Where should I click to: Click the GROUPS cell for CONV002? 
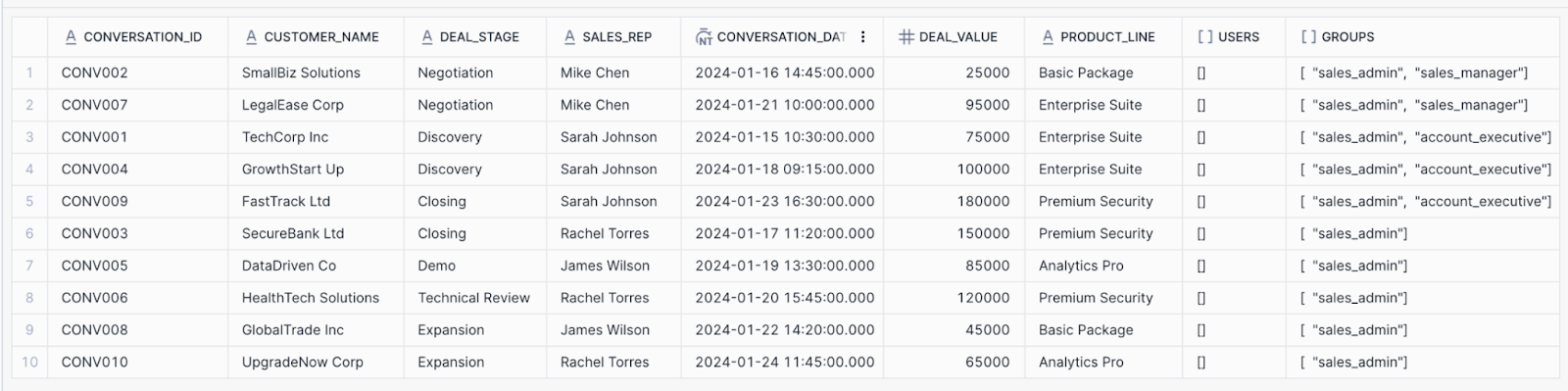click(x=1422, y=73)
